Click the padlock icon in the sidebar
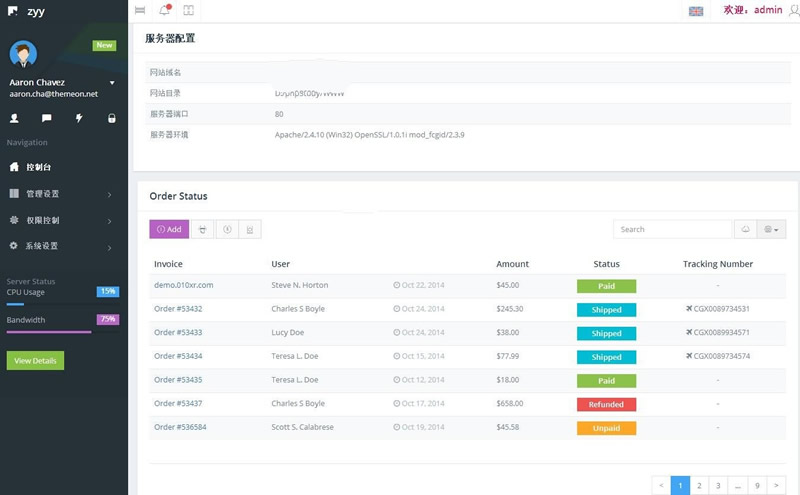This screenshot has height=495, width=800. click(111, 118)
